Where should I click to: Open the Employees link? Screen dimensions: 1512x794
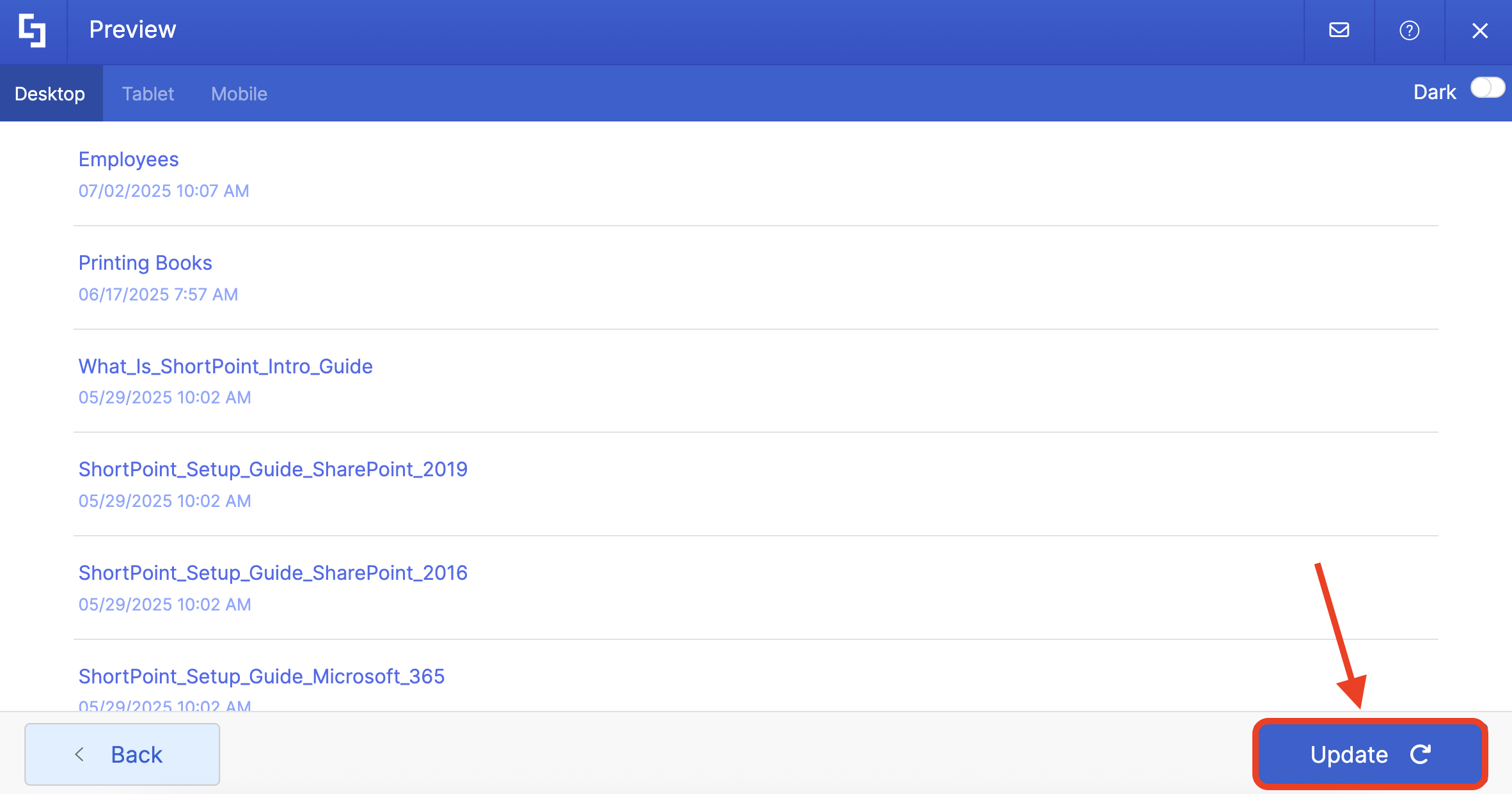(129, 159)
